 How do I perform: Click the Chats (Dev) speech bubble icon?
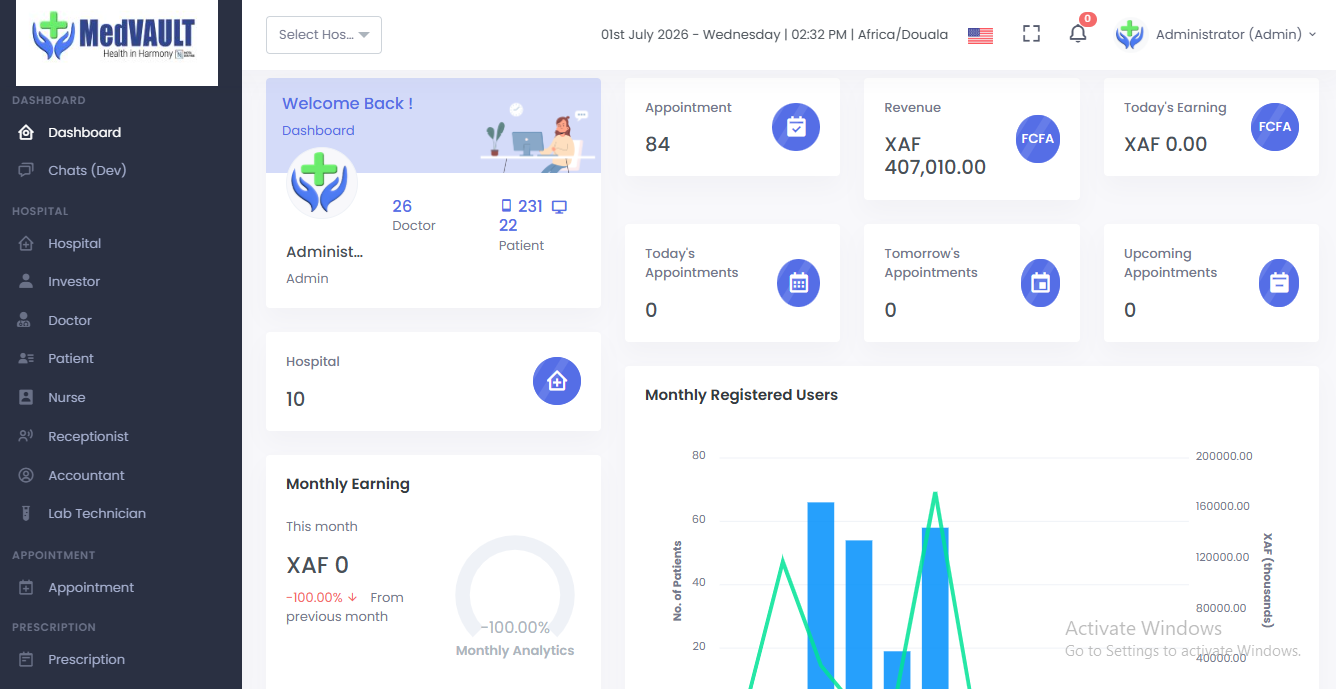(x=27, y=170)
